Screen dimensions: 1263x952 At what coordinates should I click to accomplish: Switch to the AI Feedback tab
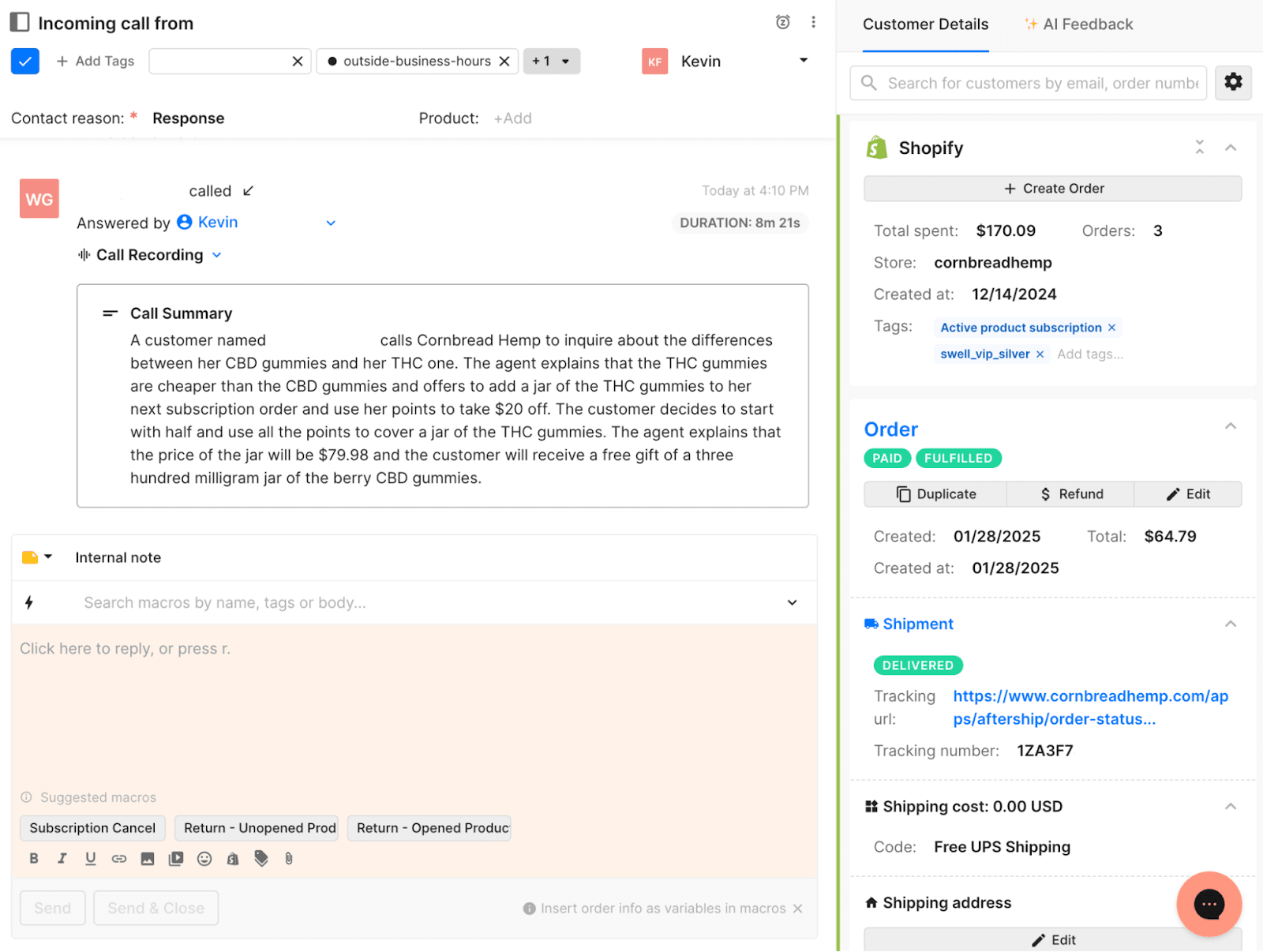click(x=1078, y=24)
